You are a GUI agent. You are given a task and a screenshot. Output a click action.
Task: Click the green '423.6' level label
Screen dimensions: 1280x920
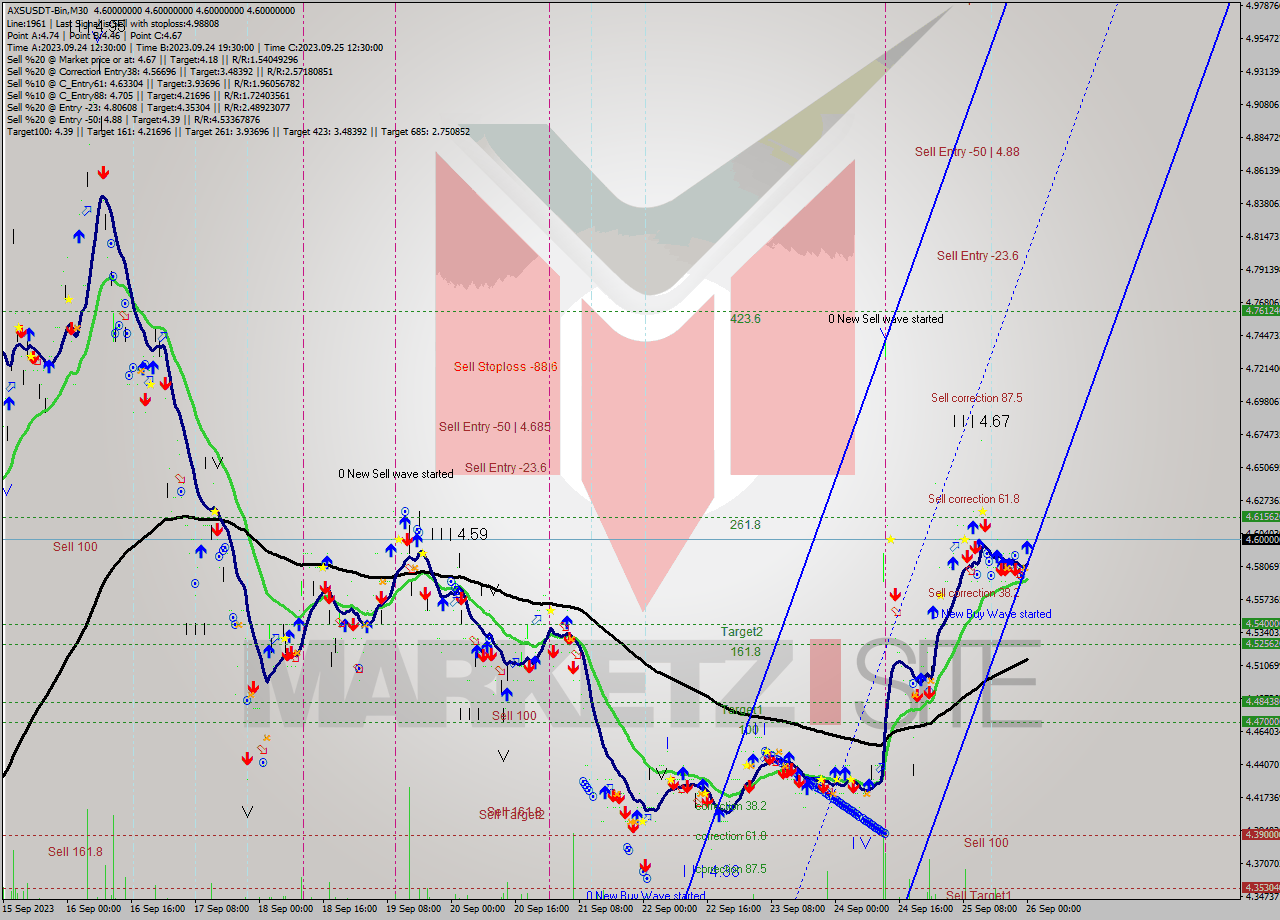pyautogui.click(x=745, y=319)
